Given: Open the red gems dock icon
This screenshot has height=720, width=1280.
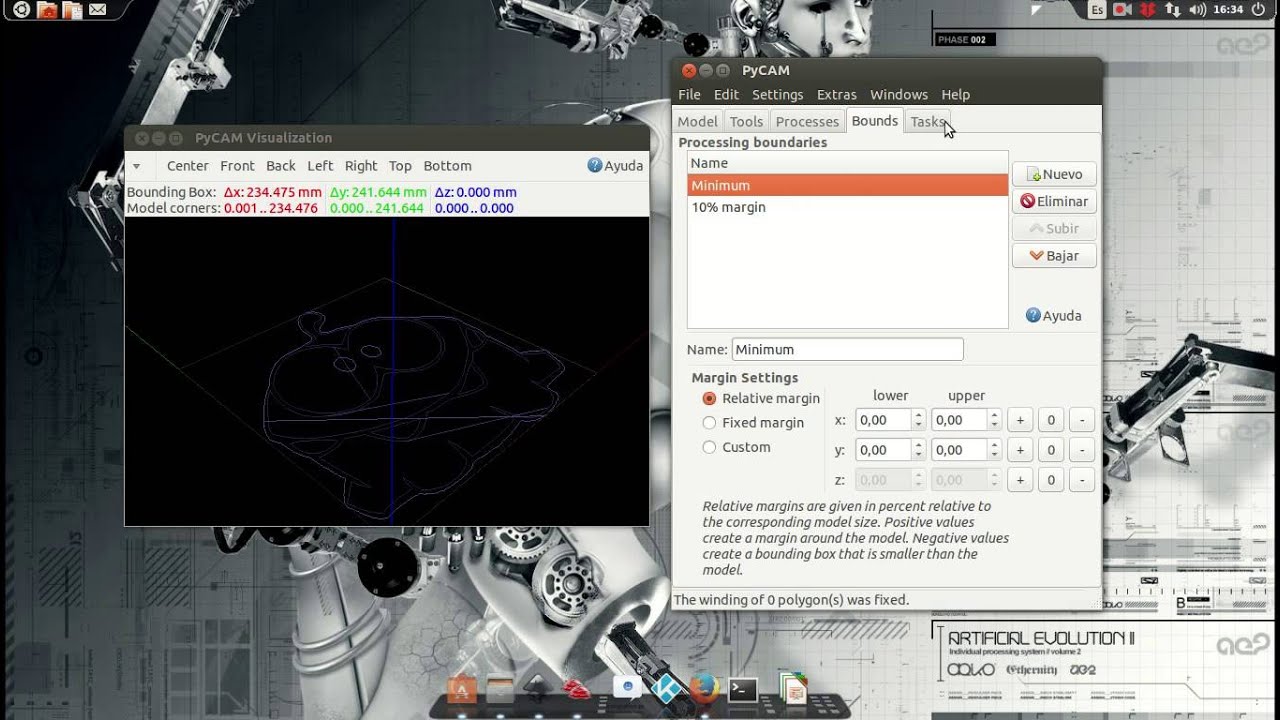Looking at the screenshot, I should (576, 689).
